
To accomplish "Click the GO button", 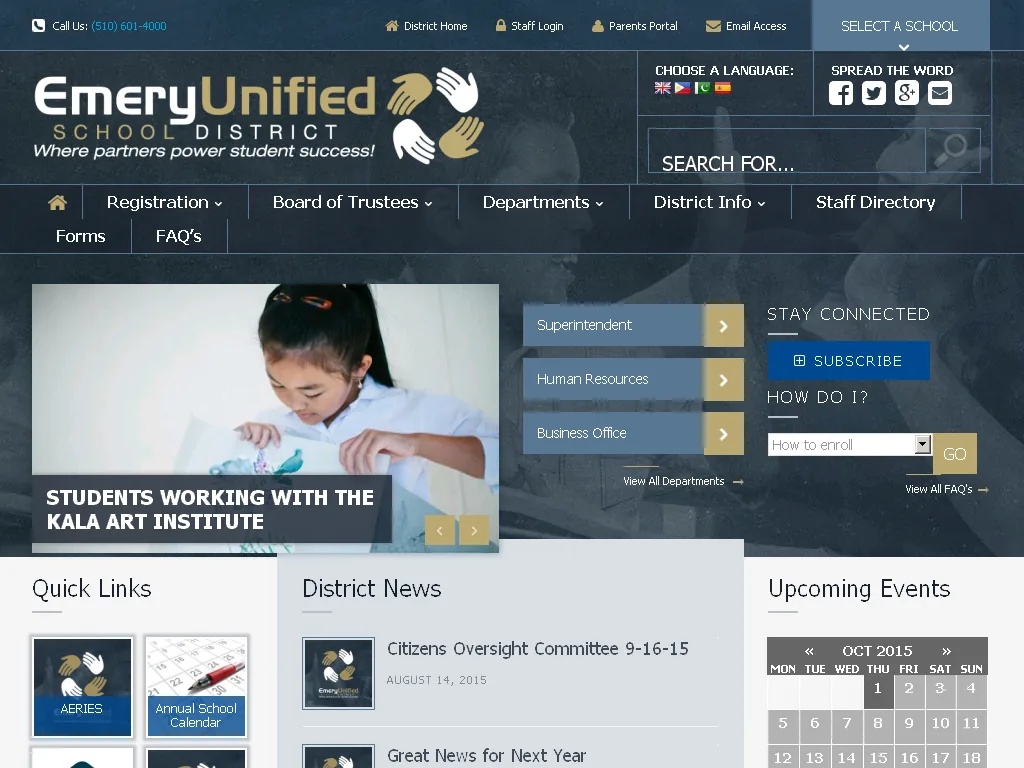I will point(955,454).
